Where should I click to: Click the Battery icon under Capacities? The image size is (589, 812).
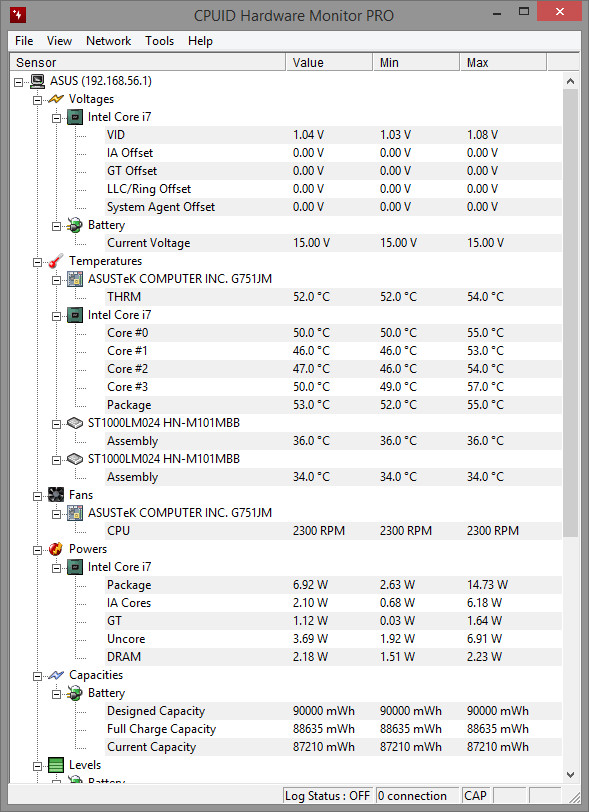(75, 693)
